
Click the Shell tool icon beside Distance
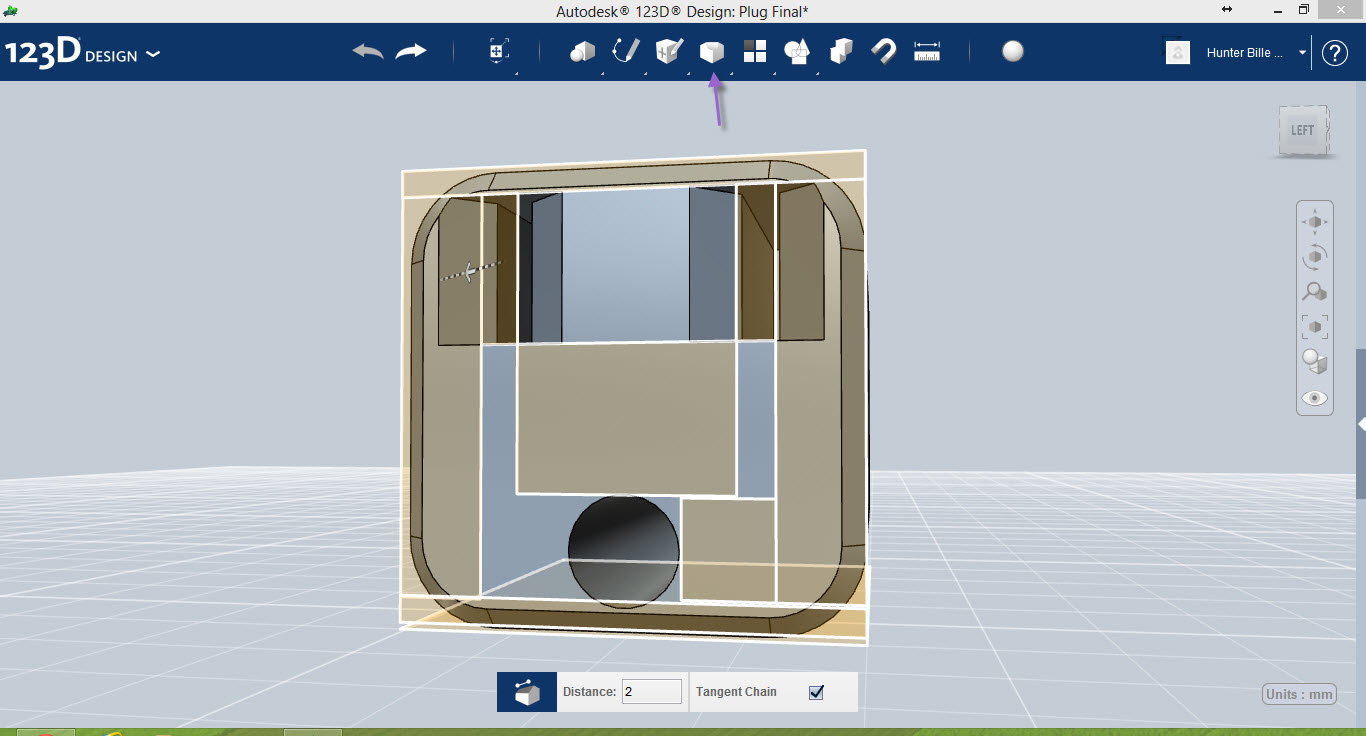527,692
